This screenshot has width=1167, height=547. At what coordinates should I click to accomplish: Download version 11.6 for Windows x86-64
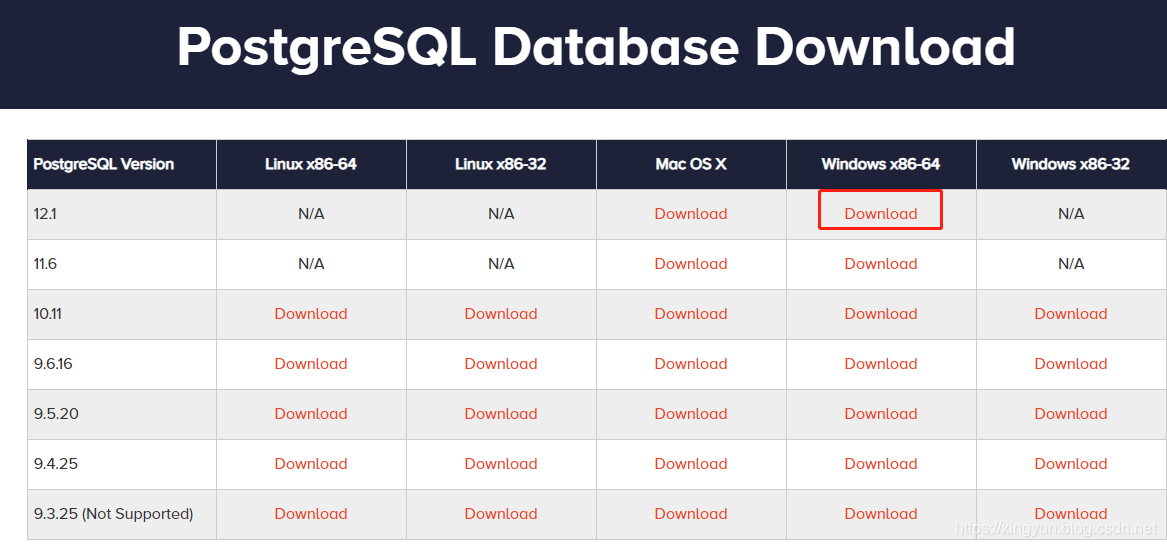[880, 263]
